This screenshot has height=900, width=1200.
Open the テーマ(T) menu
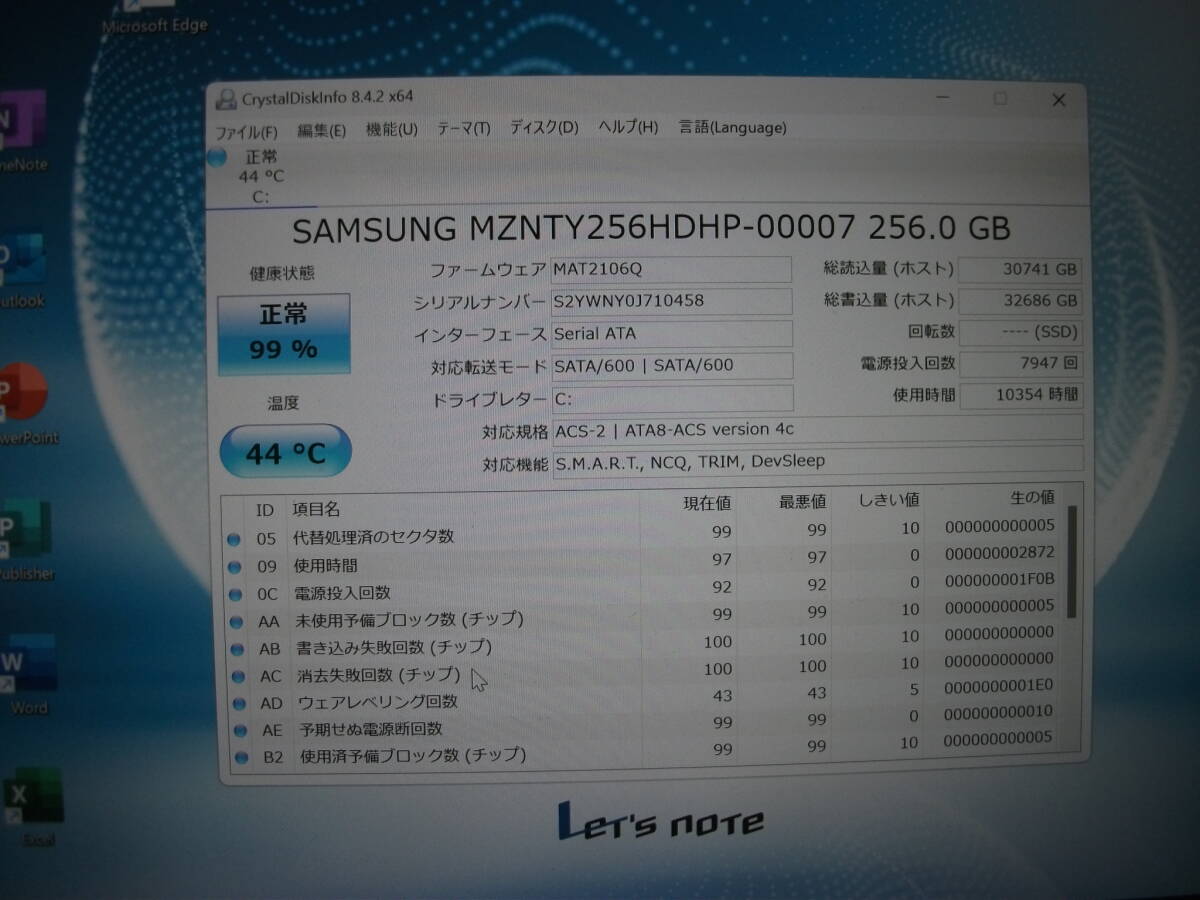pyautogui.click(x=463, y=128)
